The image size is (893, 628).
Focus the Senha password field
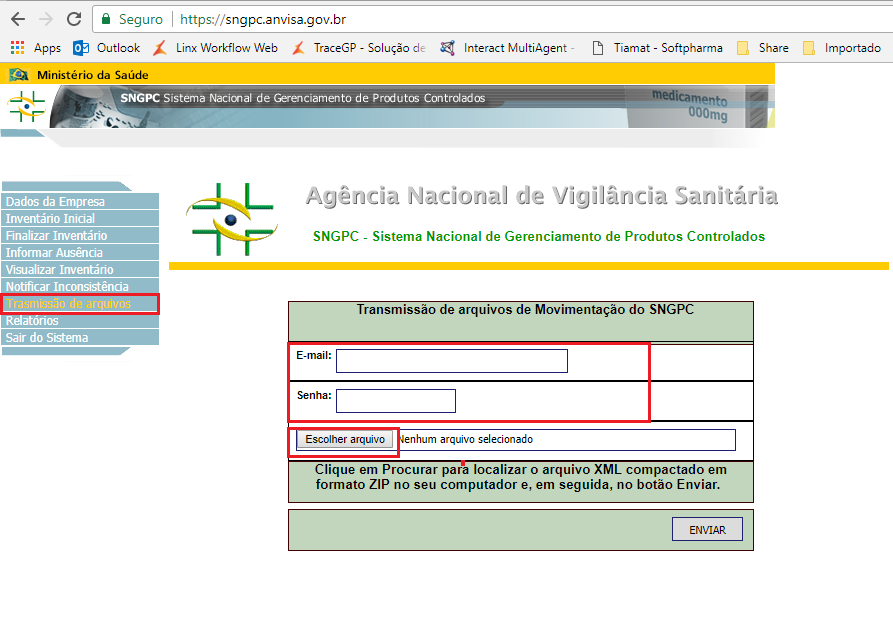[x=396, y=401]
